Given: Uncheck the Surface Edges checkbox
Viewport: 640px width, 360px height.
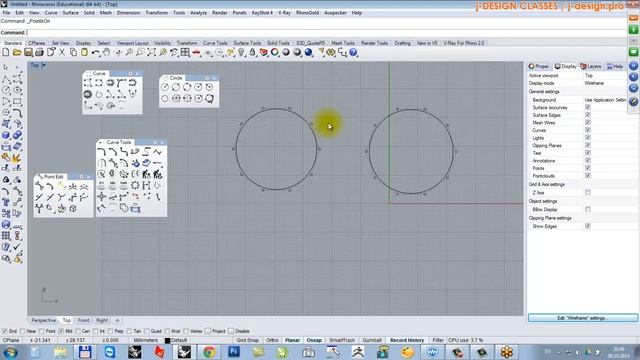Looking at the screenshot, I should point(588,115).
